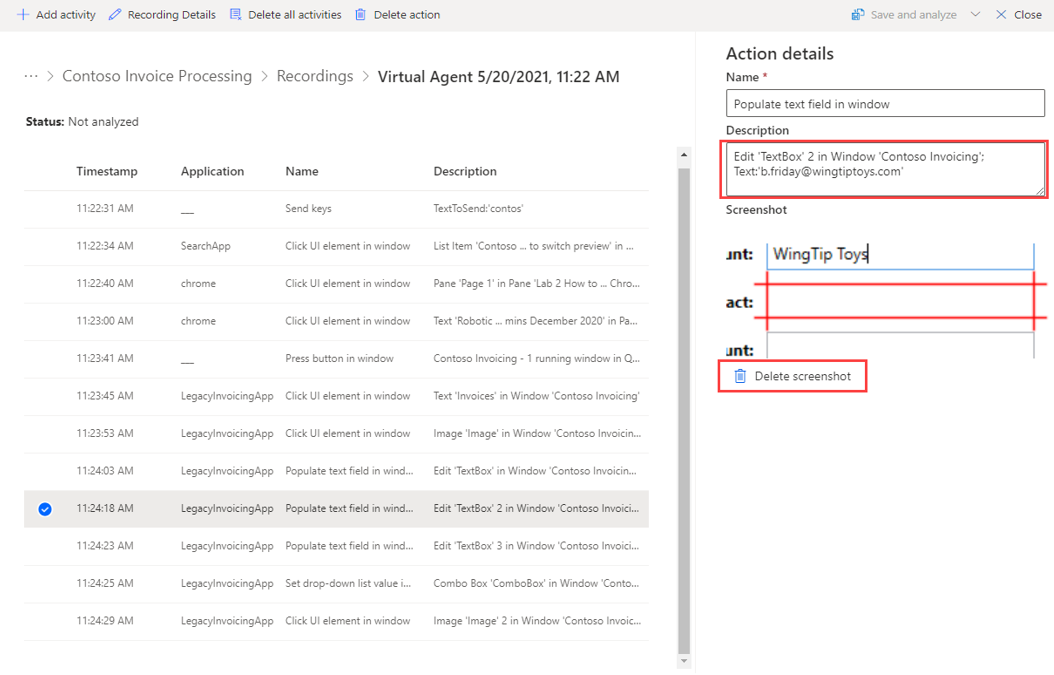Viewport: 1054px width, 675px height.
Task: Open the Contoso Invoice Processing breadcrumb
Action: (156, 76)
